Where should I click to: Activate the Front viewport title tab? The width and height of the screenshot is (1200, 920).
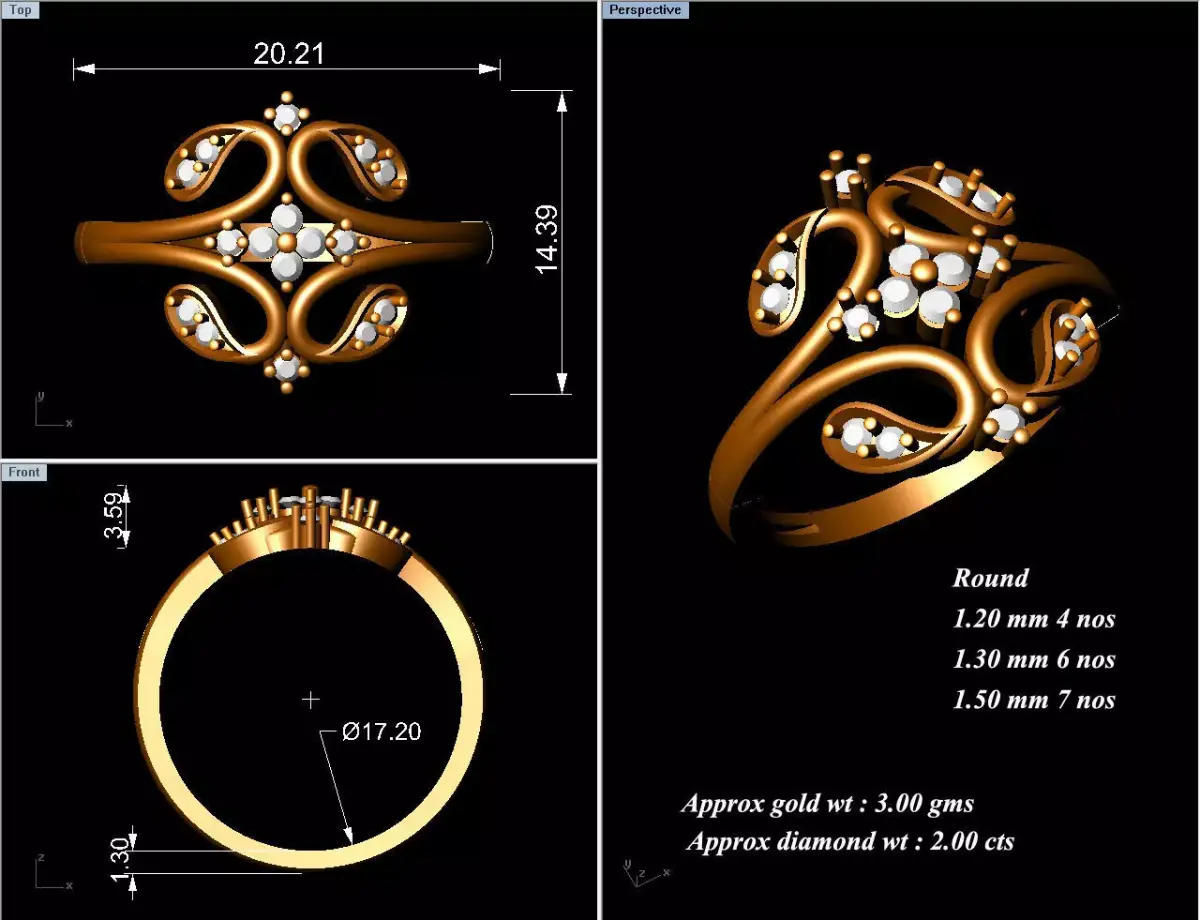coord(23,472)
